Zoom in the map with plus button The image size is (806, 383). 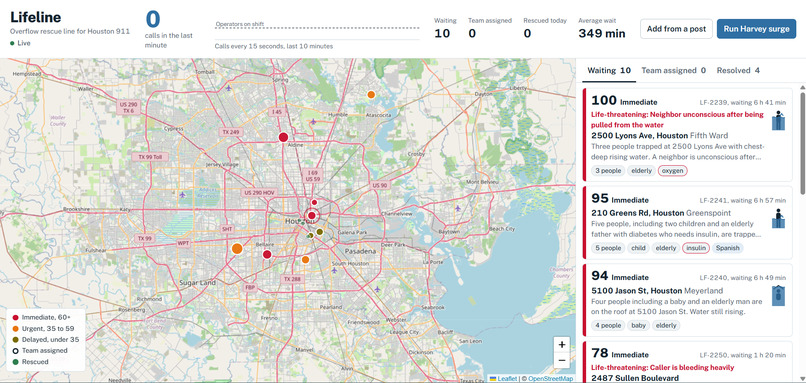(x=562, y=344)
